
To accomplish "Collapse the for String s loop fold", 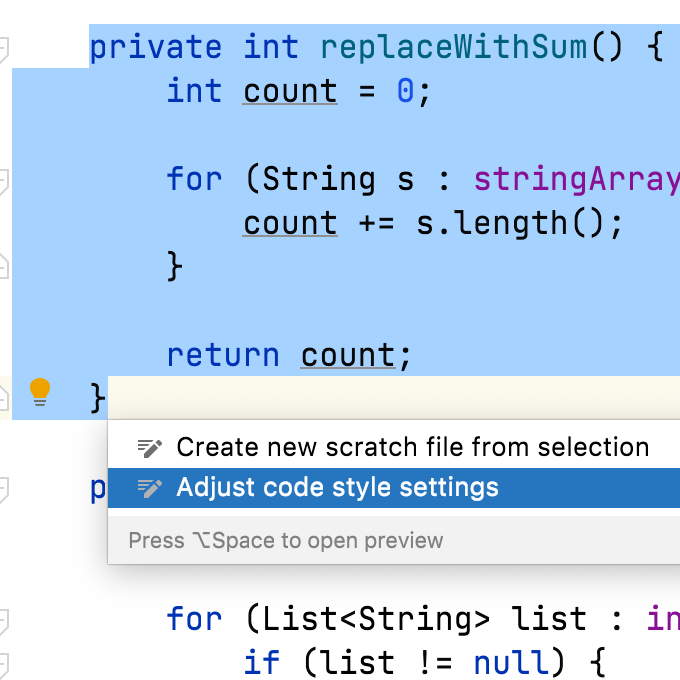I will click(4, 180).
